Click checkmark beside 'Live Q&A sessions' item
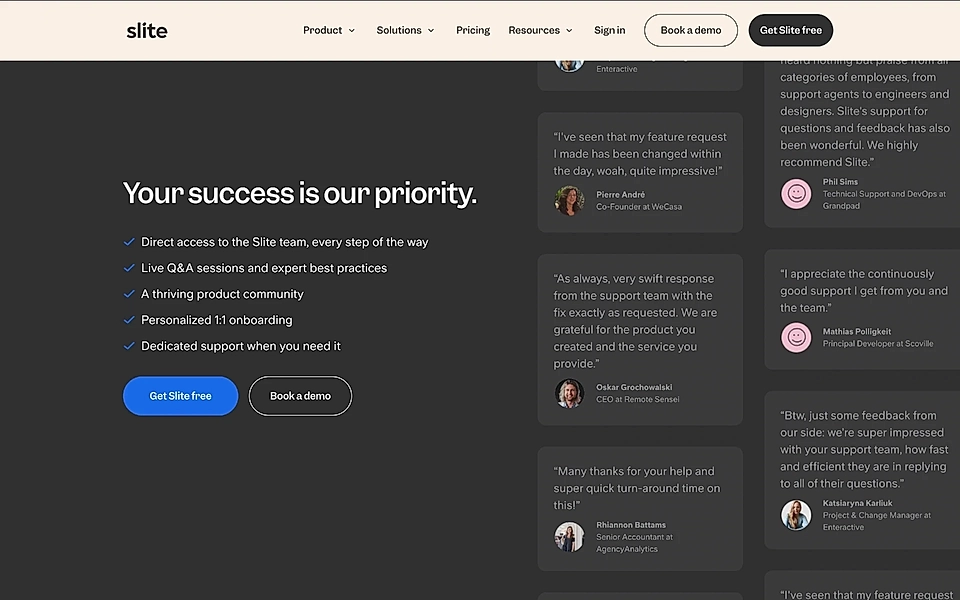The height and width of the screenshot is (600, 960). (x=129, y=267)
